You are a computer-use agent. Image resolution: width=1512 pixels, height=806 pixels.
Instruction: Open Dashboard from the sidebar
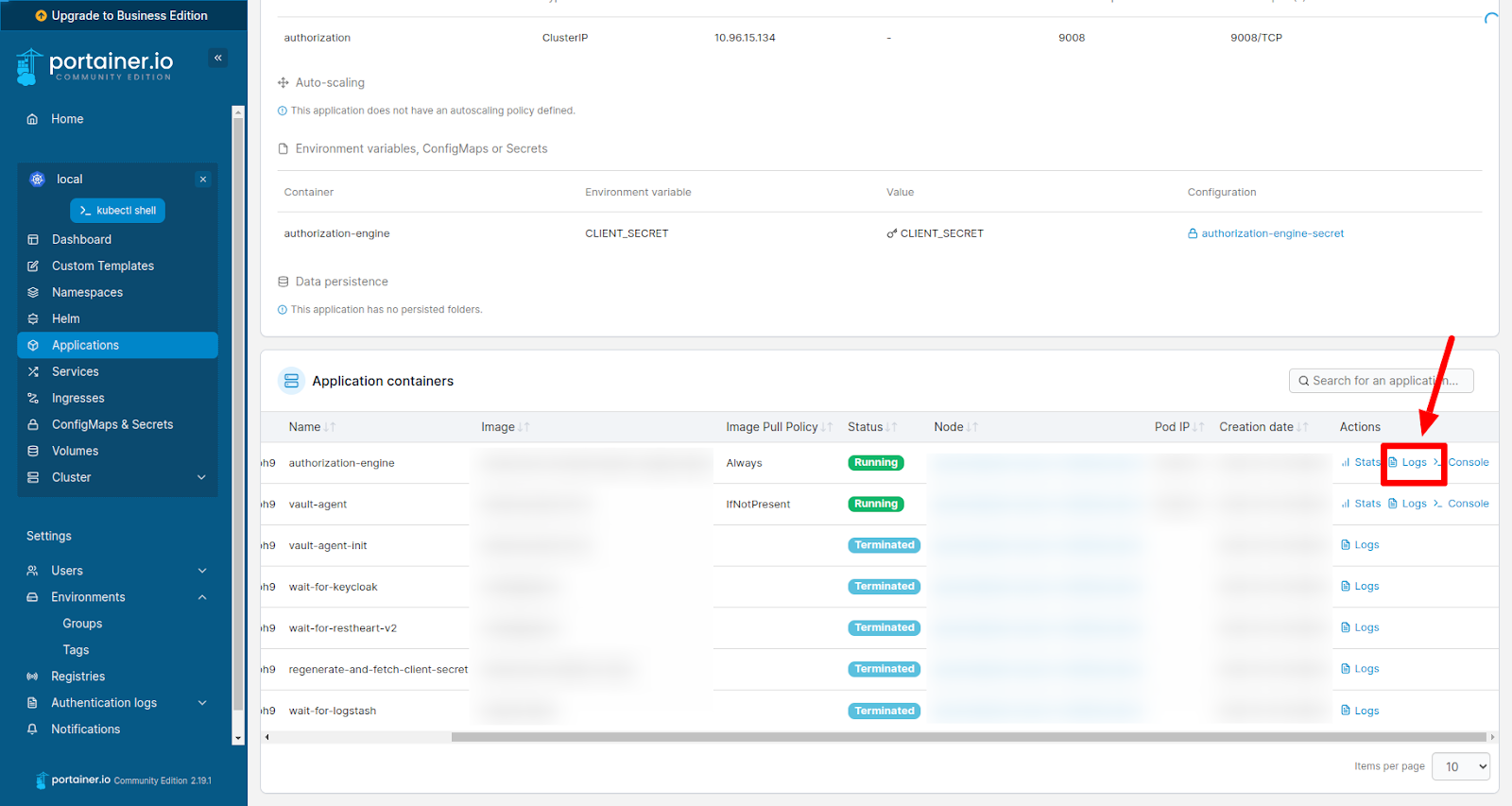click(81, 240)
